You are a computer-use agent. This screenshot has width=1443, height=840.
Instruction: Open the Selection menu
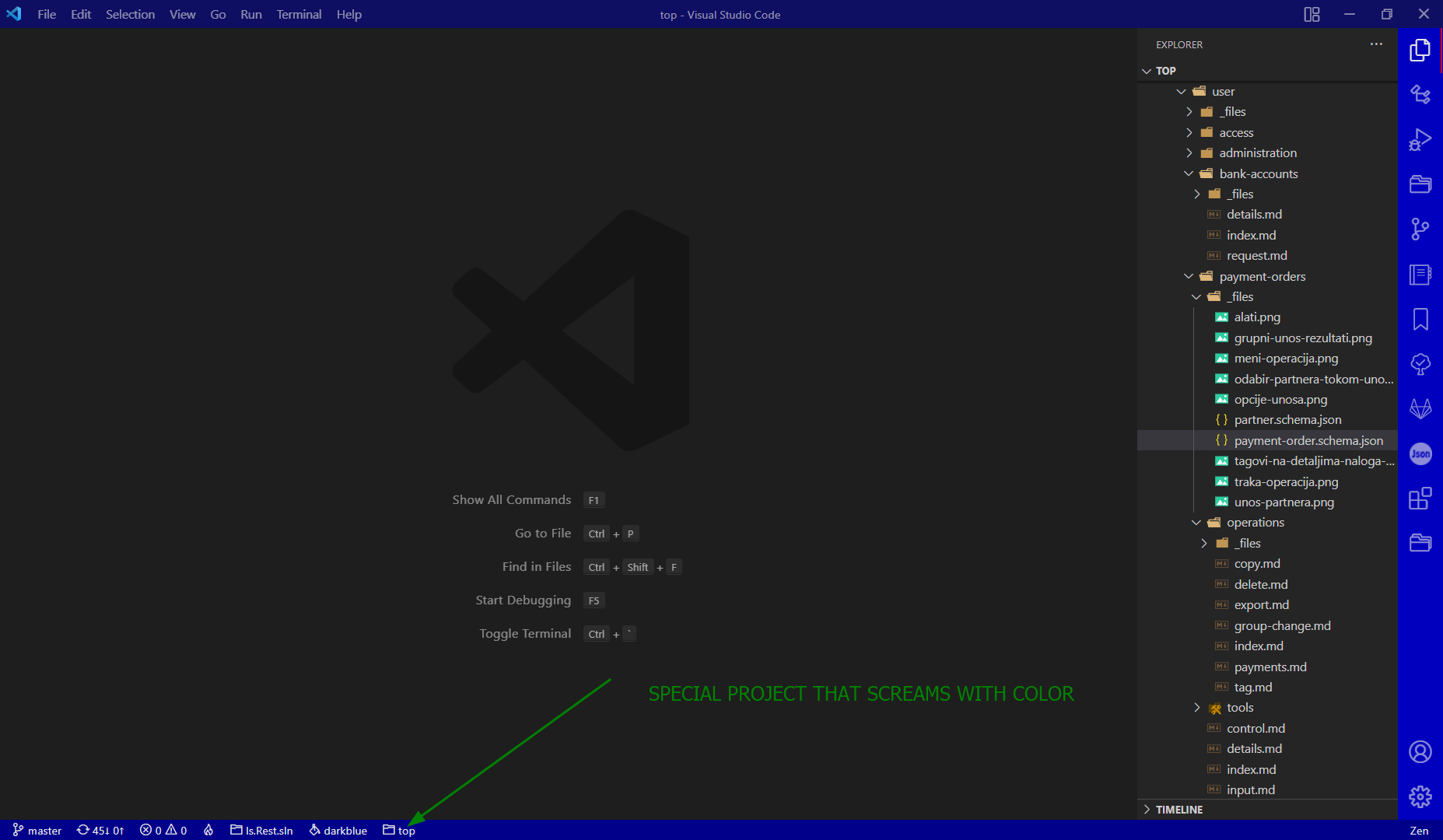coord(130,14)
